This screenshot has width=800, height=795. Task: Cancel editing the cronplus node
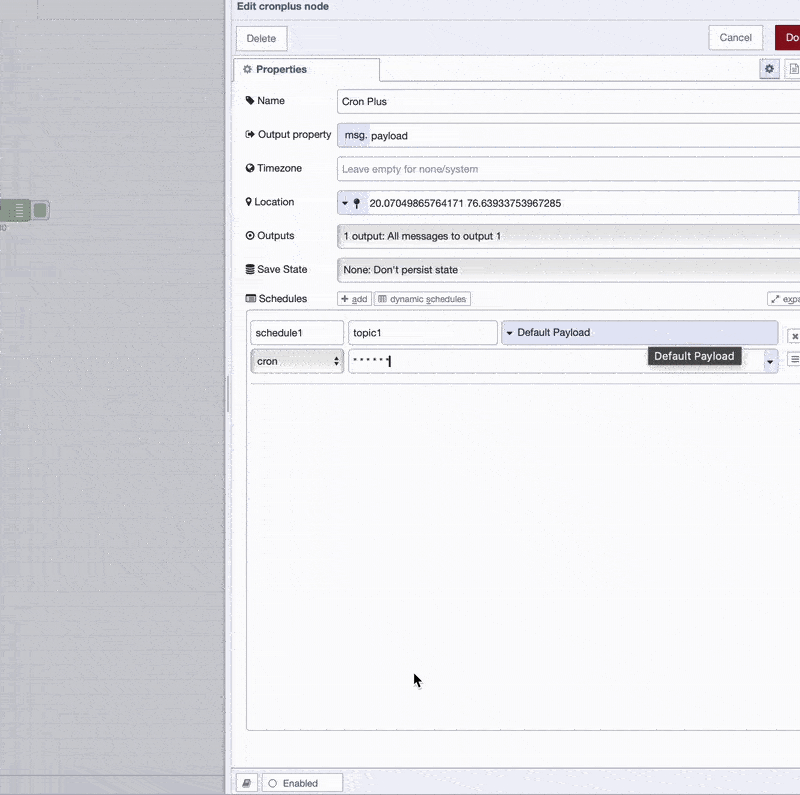(x=735, y=37)
